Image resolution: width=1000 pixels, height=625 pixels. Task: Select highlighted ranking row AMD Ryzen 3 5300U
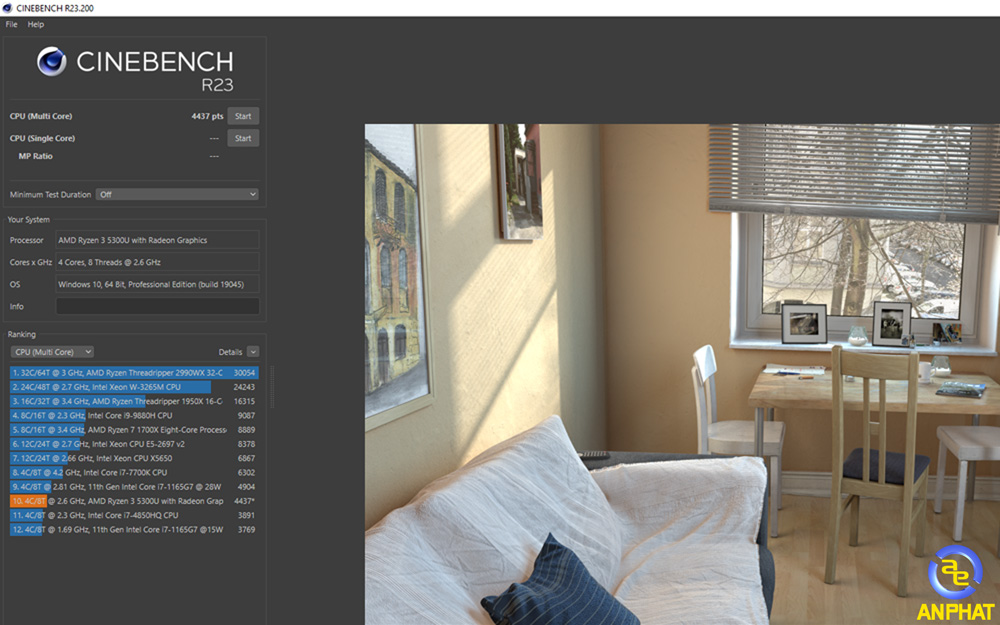tap(134, 501)
